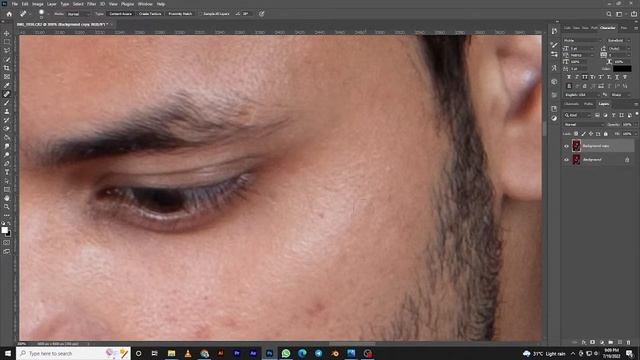Open Premiere Pro from the taskbar

pos(237,353)
